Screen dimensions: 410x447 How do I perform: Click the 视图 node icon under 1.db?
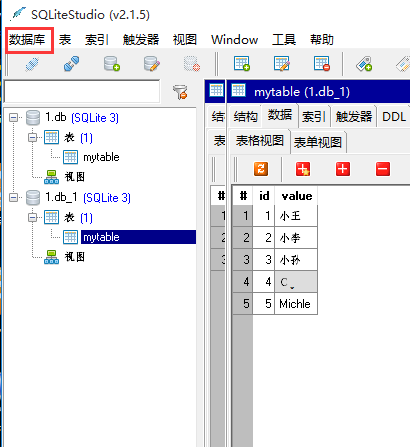[x=51, y=177]
